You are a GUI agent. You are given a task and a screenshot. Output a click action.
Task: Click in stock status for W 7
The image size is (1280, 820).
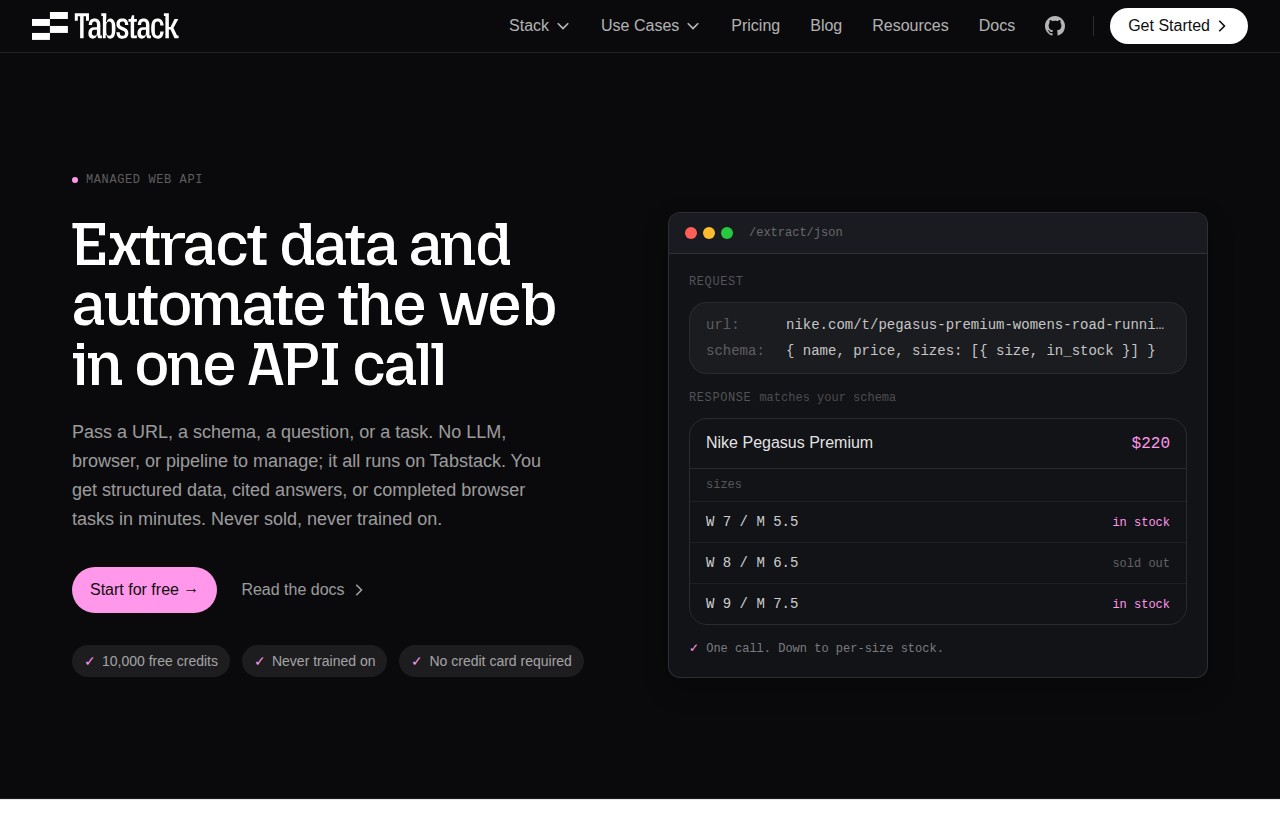click(x=1141, y=522)
